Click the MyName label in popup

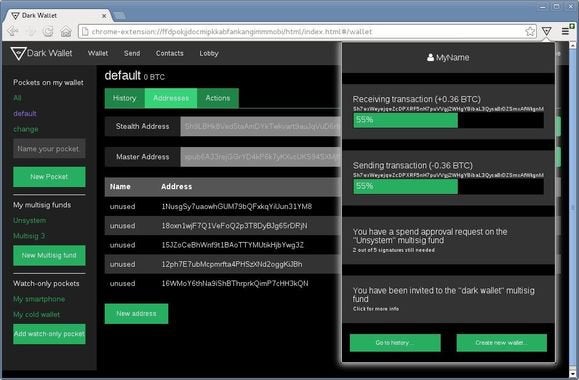click(452, 58)
